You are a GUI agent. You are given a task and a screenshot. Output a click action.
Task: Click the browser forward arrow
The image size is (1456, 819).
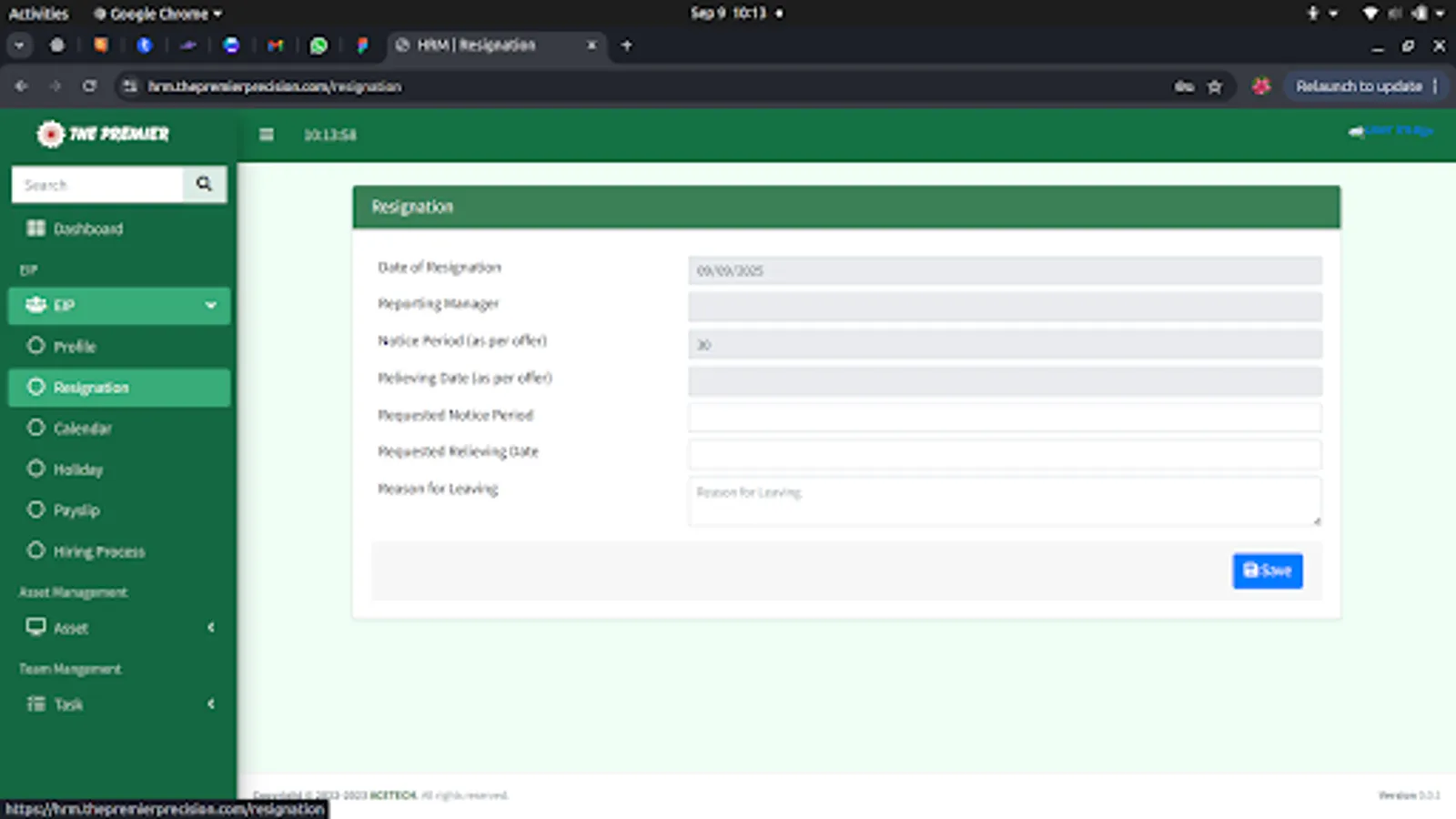coord(55,86)
